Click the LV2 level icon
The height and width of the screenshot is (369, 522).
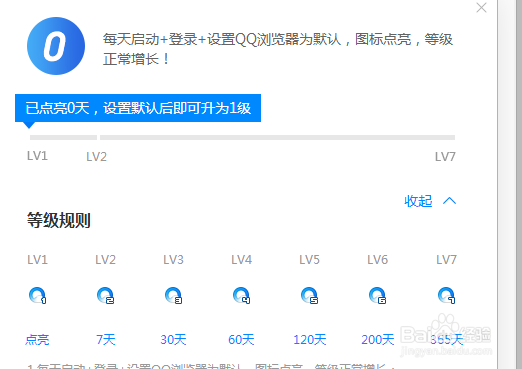click(x=106, y=295)
